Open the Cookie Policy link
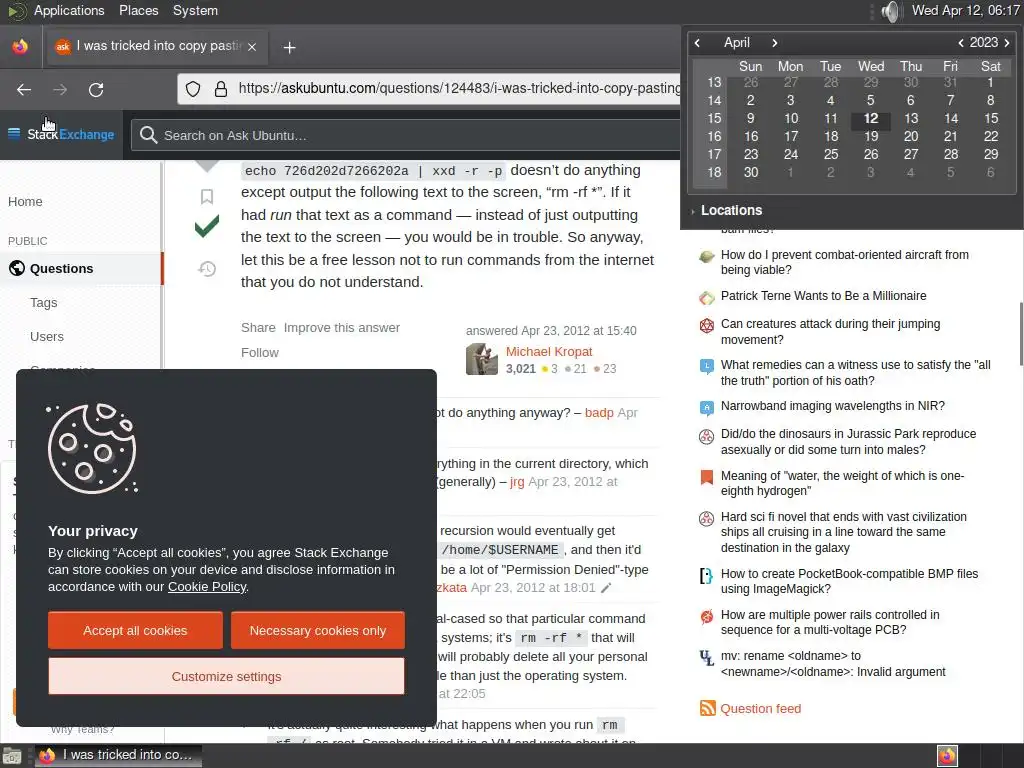The image size is (1024, 768). 207,586
